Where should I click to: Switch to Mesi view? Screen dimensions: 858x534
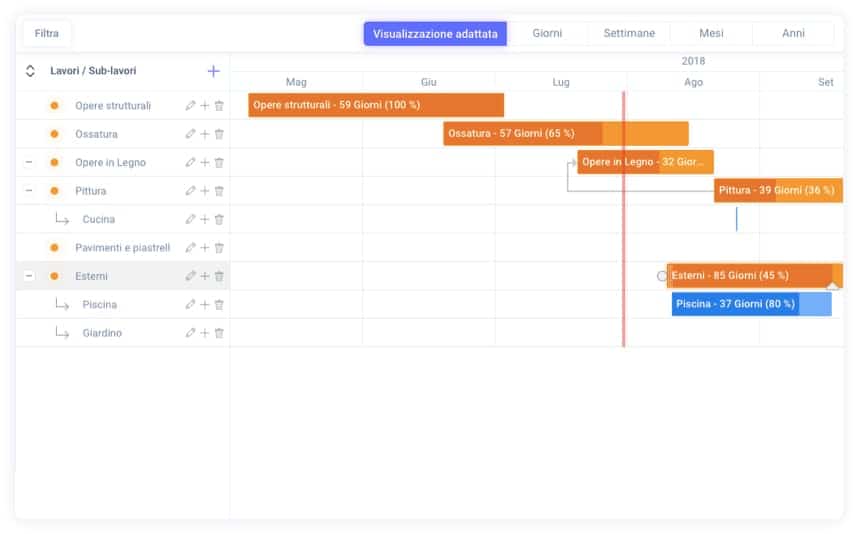tap(711, 33)
